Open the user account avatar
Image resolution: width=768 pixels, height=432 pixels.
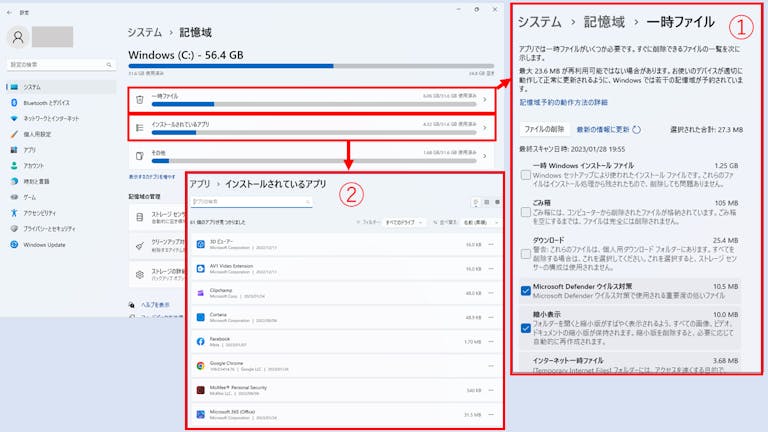[18, 37]
